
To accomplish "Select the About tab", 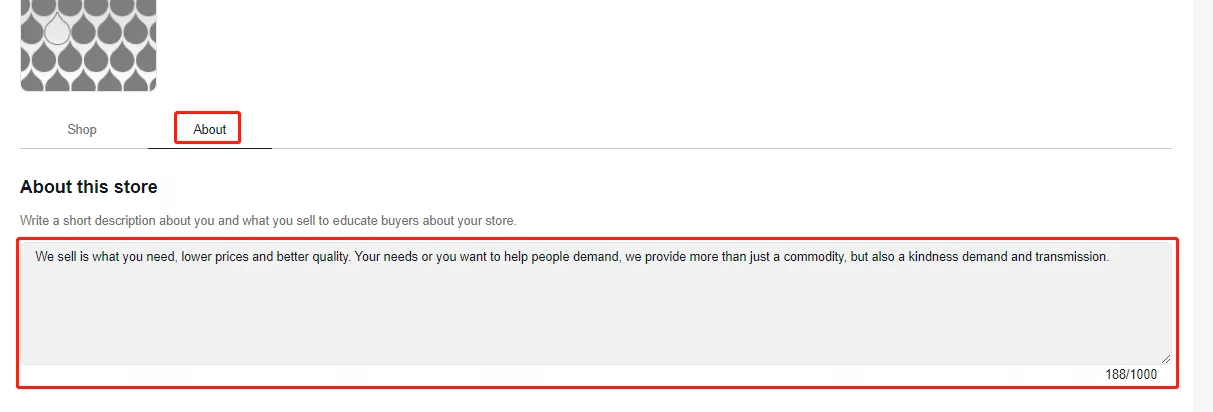I will click(210, 130).
